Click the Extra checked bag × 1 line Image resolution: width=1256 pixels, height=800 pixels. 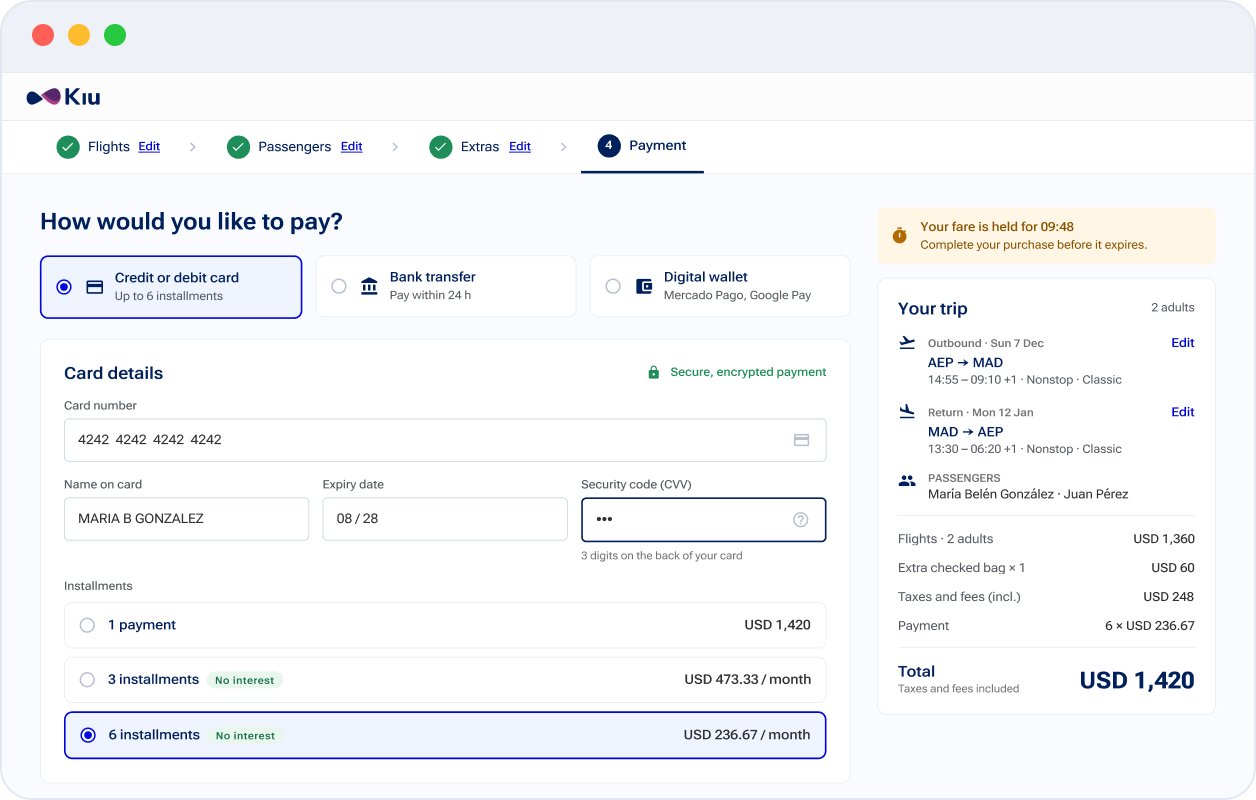(1046, 568)
